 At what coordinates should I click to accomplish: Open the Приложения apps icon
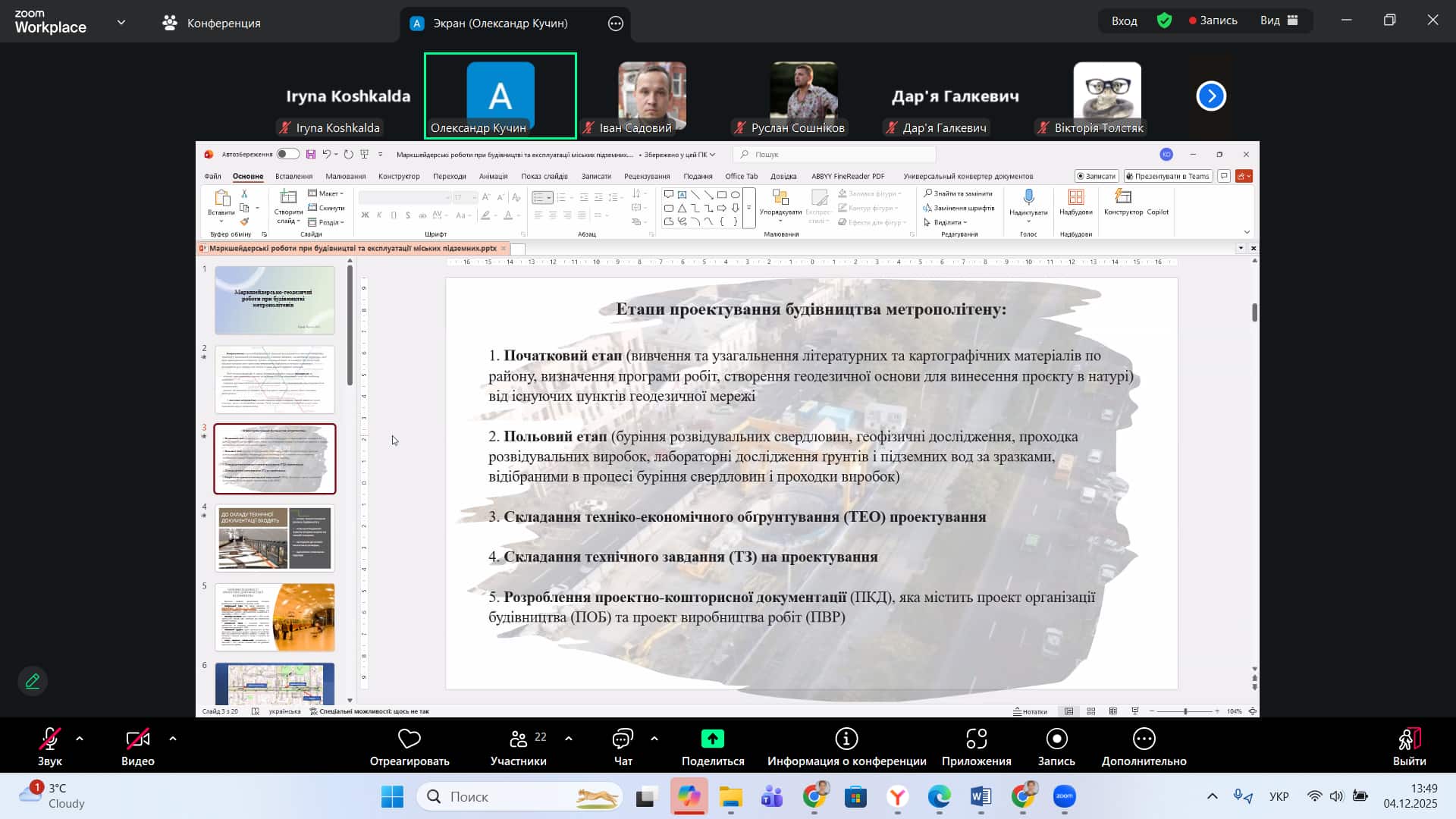coord(976,739)
